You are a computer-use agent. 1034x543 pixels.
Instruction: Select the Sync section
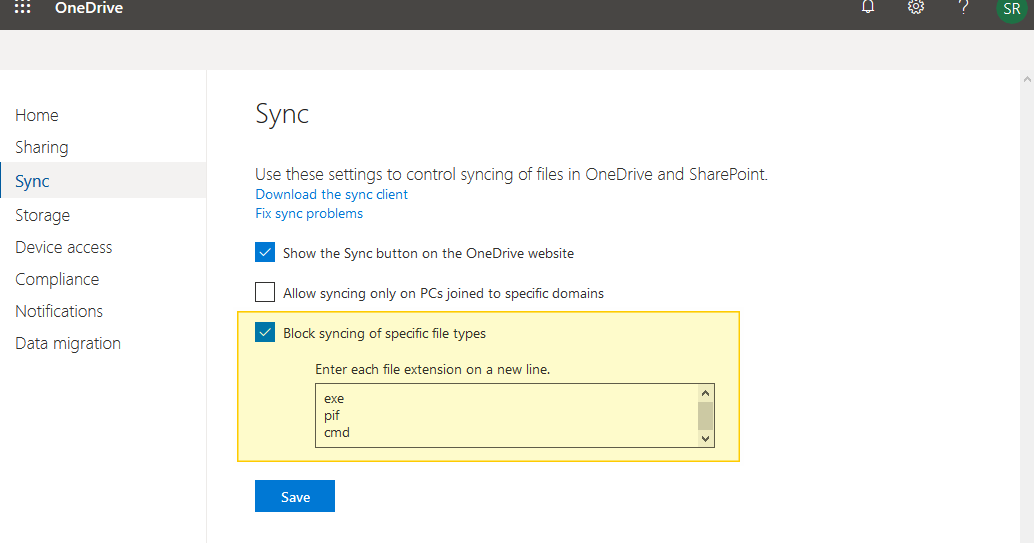click(x=103, y=181)
